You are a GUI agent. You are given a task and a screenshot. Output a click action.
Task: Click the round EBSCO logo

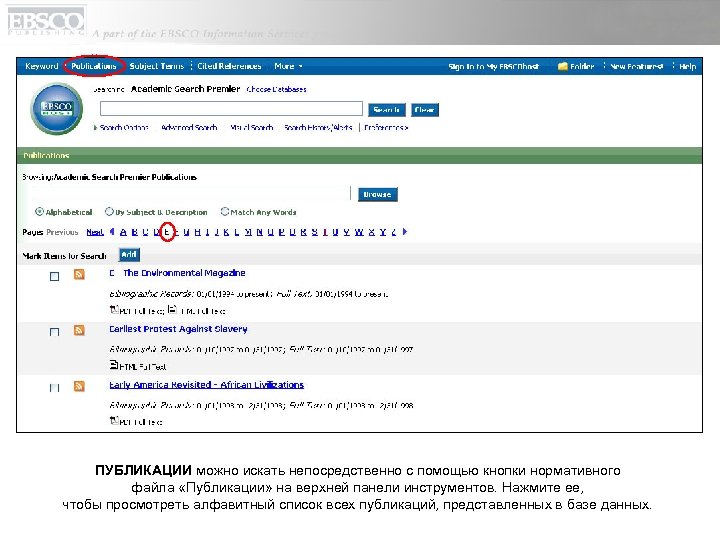(x=57, y=109)
